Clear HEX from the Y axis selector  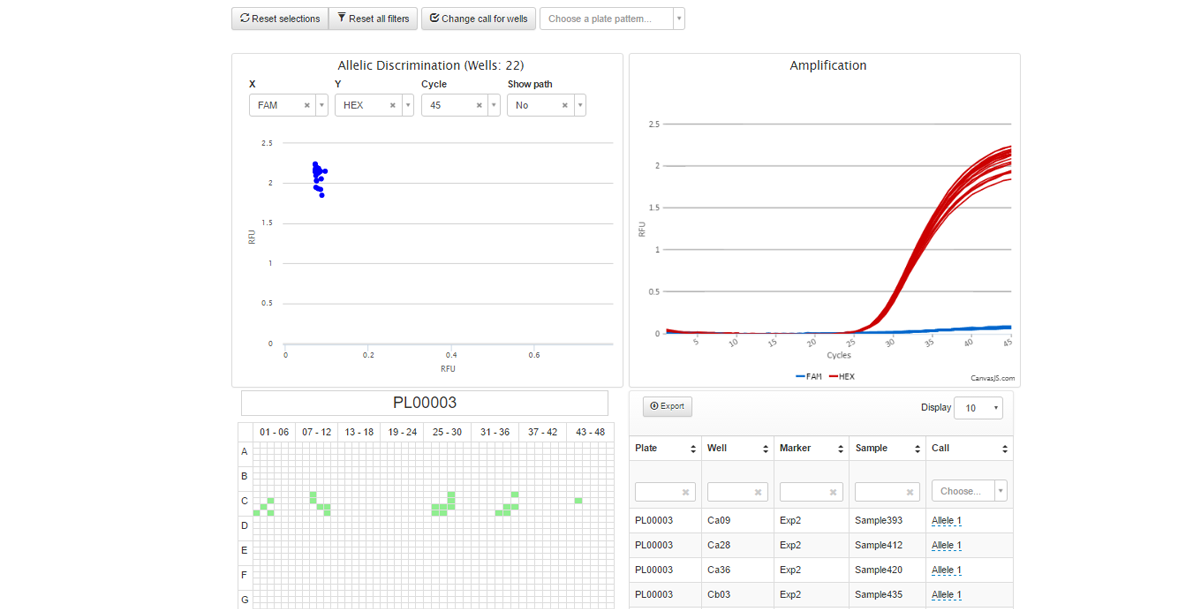click(393, 104)
